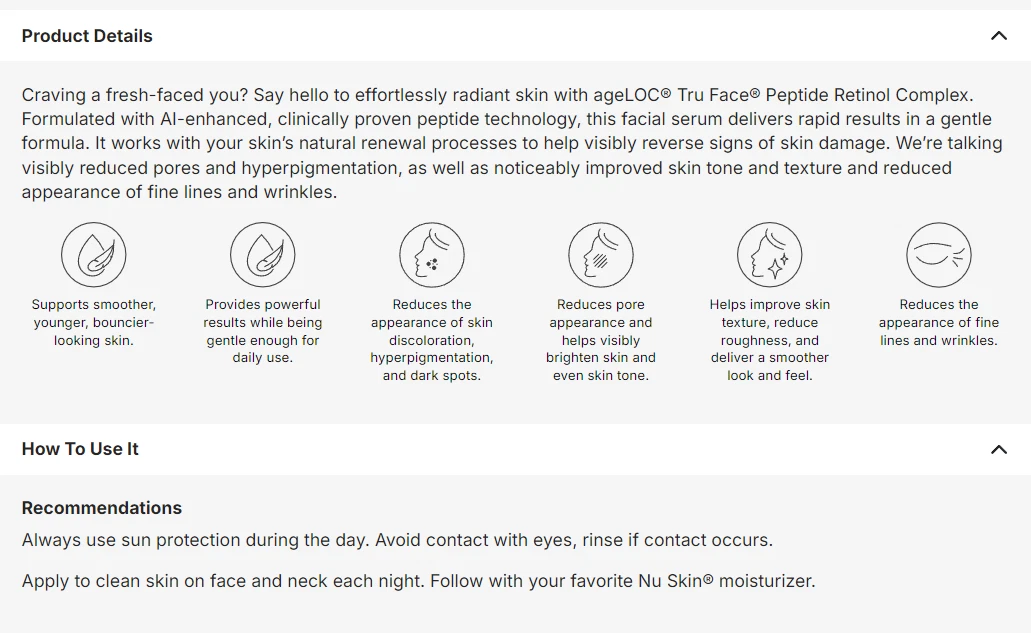
Task: Click the smoother, bouncier skin droplet icon
Action: [x=94, y=255]
